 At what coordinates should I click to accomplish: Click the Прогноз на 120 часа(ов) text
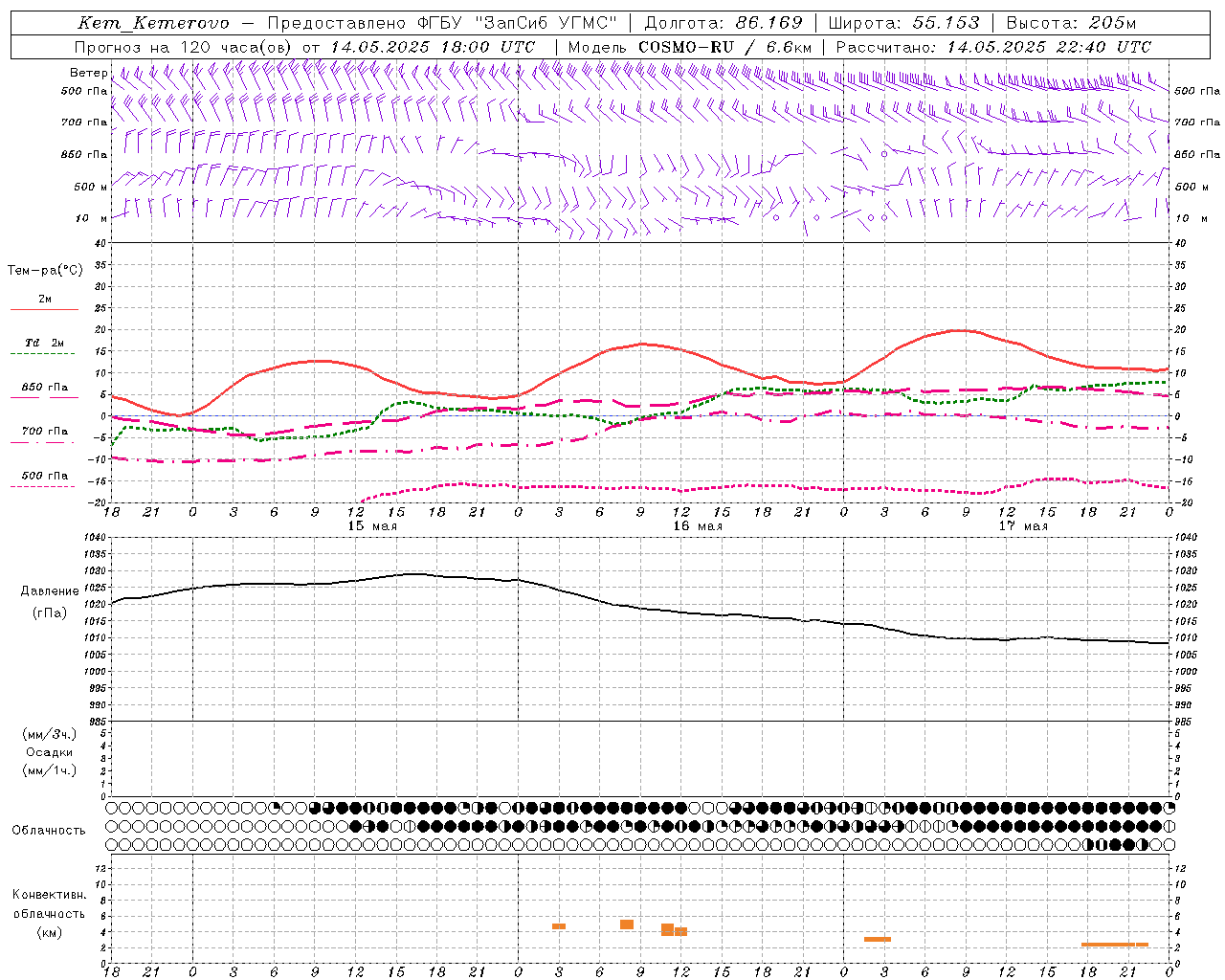[185, 47]
